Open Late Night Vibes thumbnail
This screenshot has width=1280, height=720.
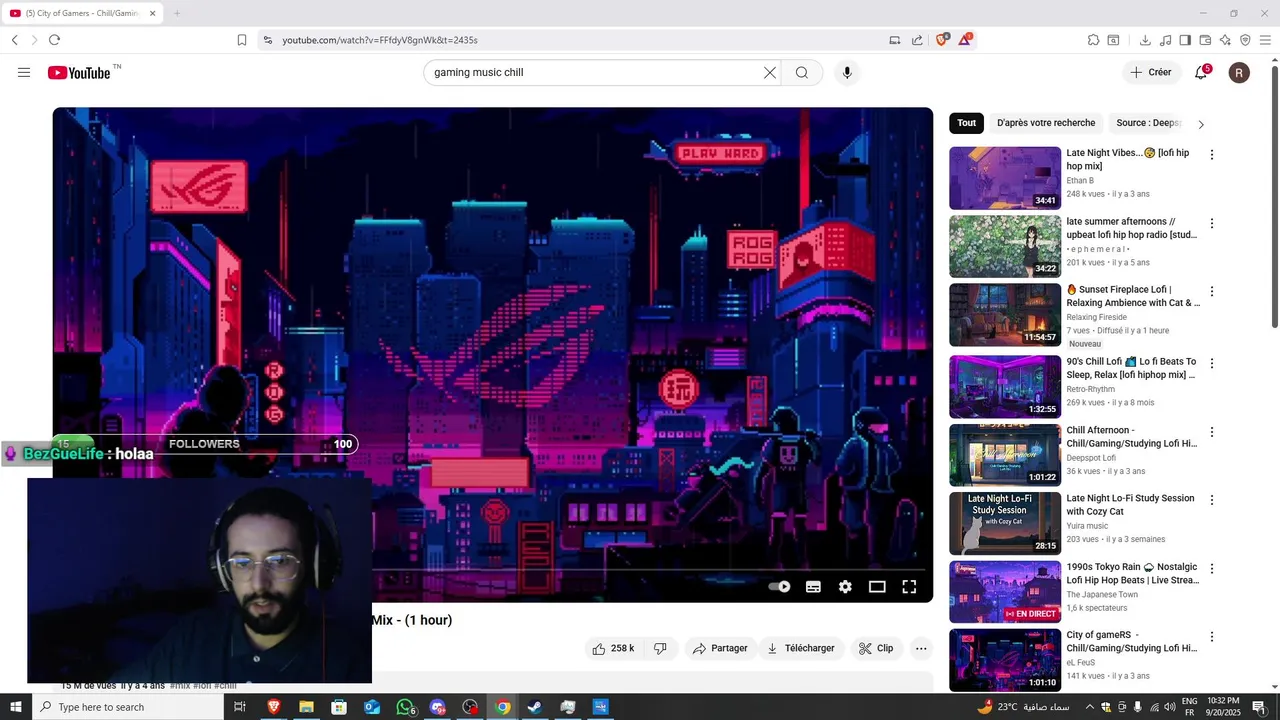(1005, 178)
